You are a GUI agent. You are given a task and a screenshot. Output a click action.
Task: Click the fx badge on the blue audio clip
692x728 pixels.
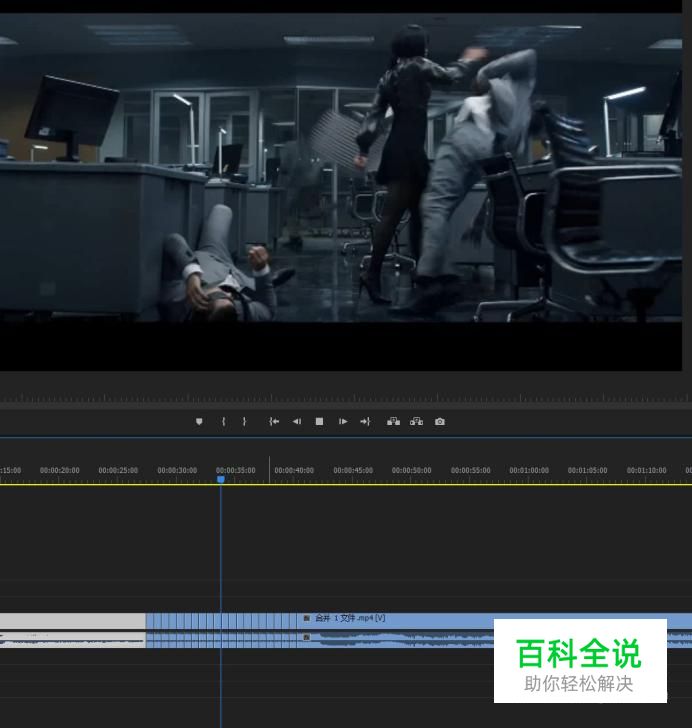coord(307,637)
